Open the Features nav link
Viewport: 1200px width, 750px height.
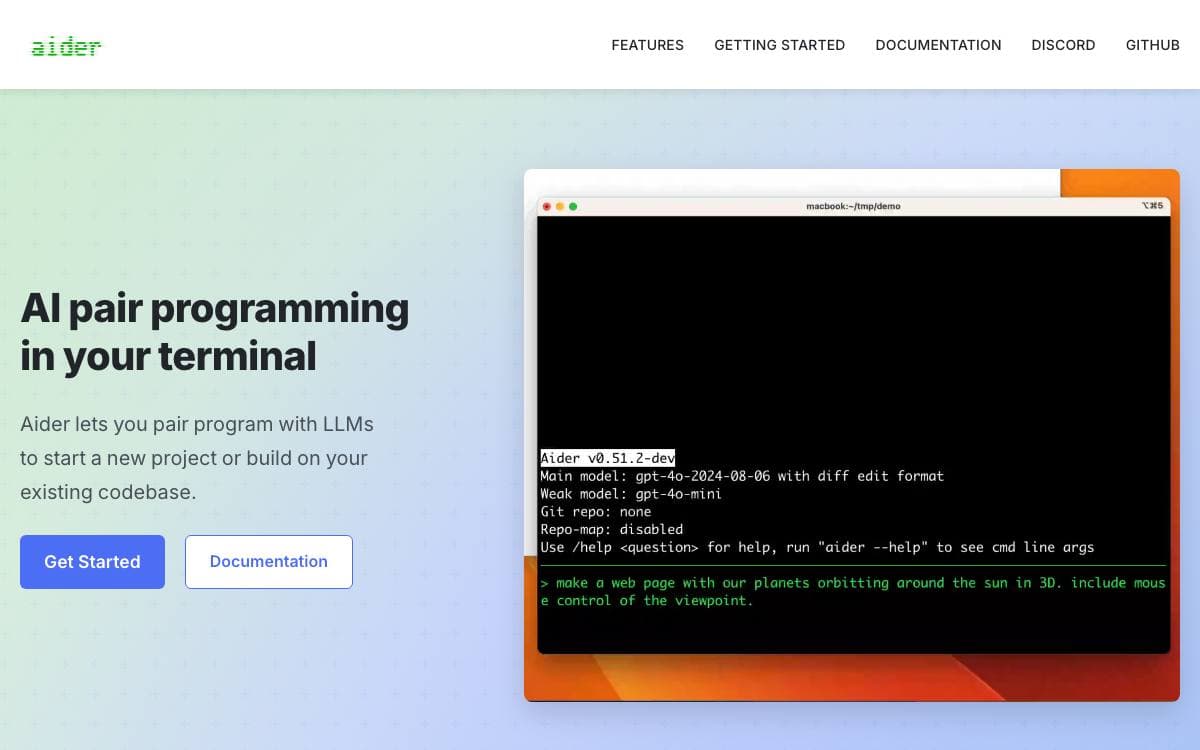(x=648, y=45)
